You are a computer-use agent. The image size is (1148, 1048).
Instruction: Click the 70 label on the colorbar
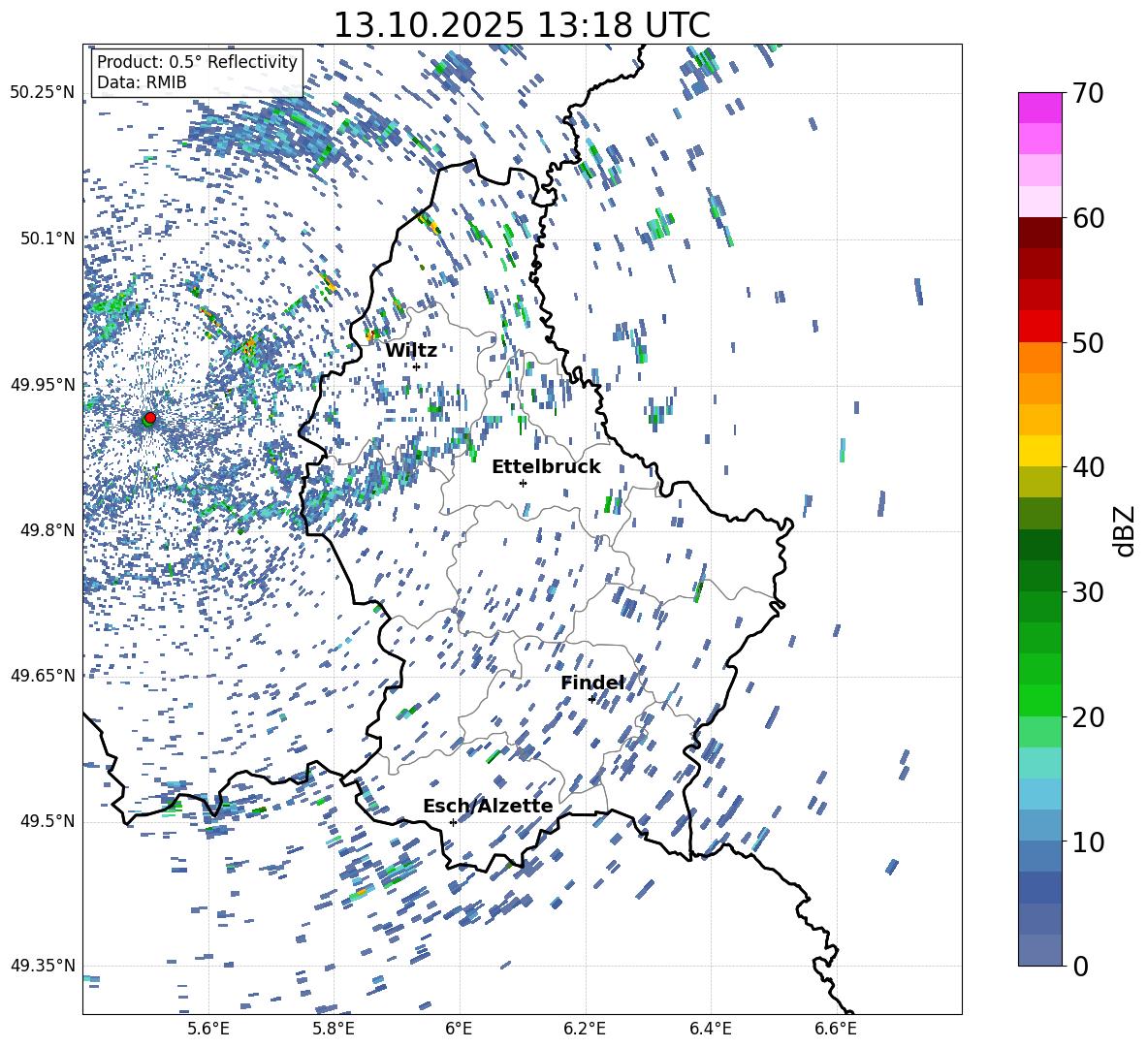(x=1088, y=93)
